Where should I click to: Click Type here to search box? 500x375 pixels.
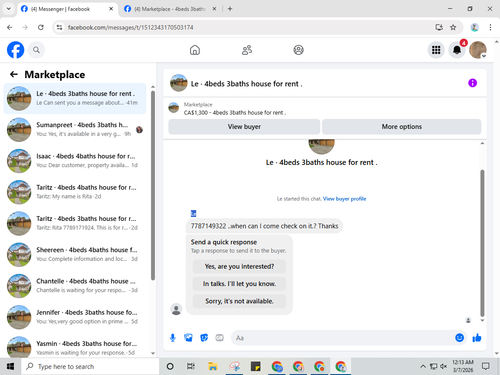(x=90, y=367)
